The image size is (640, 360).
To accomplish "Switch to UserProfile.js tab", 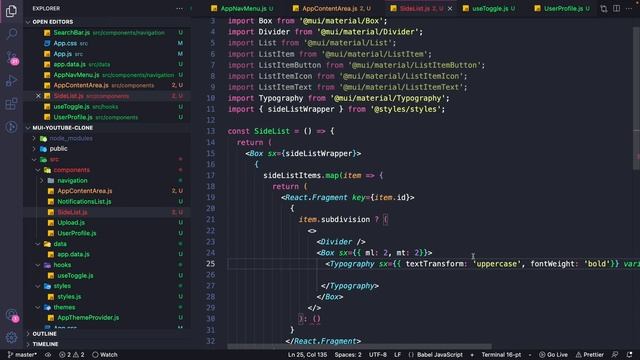I will 562,9.
